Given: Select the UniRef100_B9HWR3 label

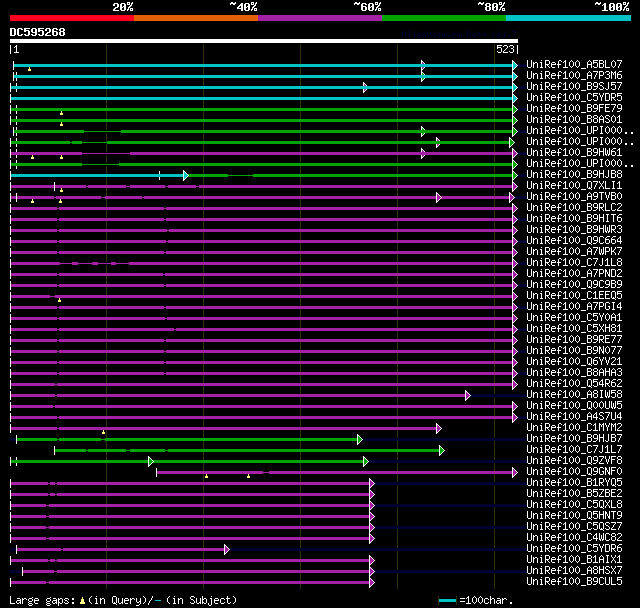Looking at the screenshot, I should point(574,230).
